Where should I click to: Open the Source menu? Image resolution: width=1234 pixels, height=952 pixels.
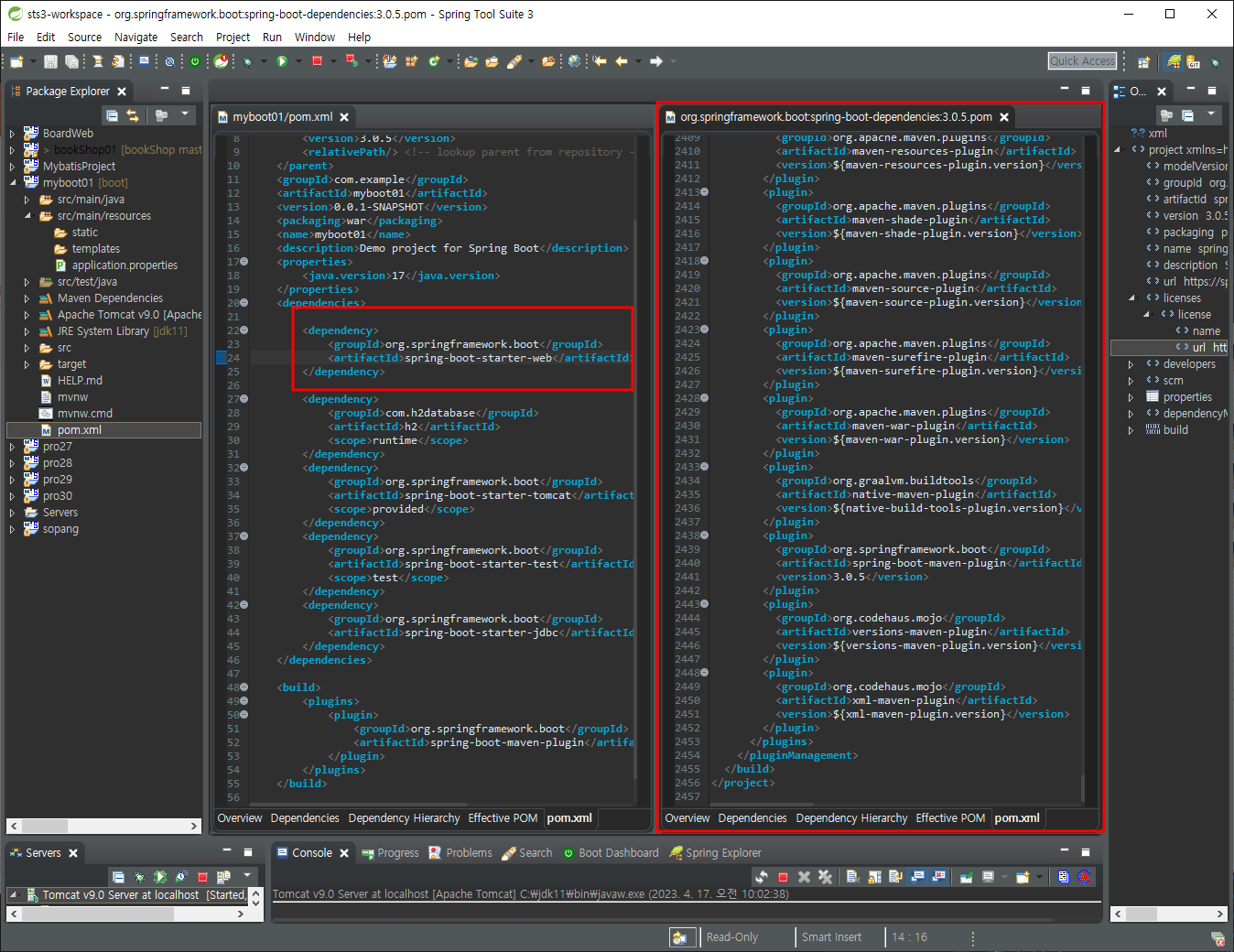[84, 38]
